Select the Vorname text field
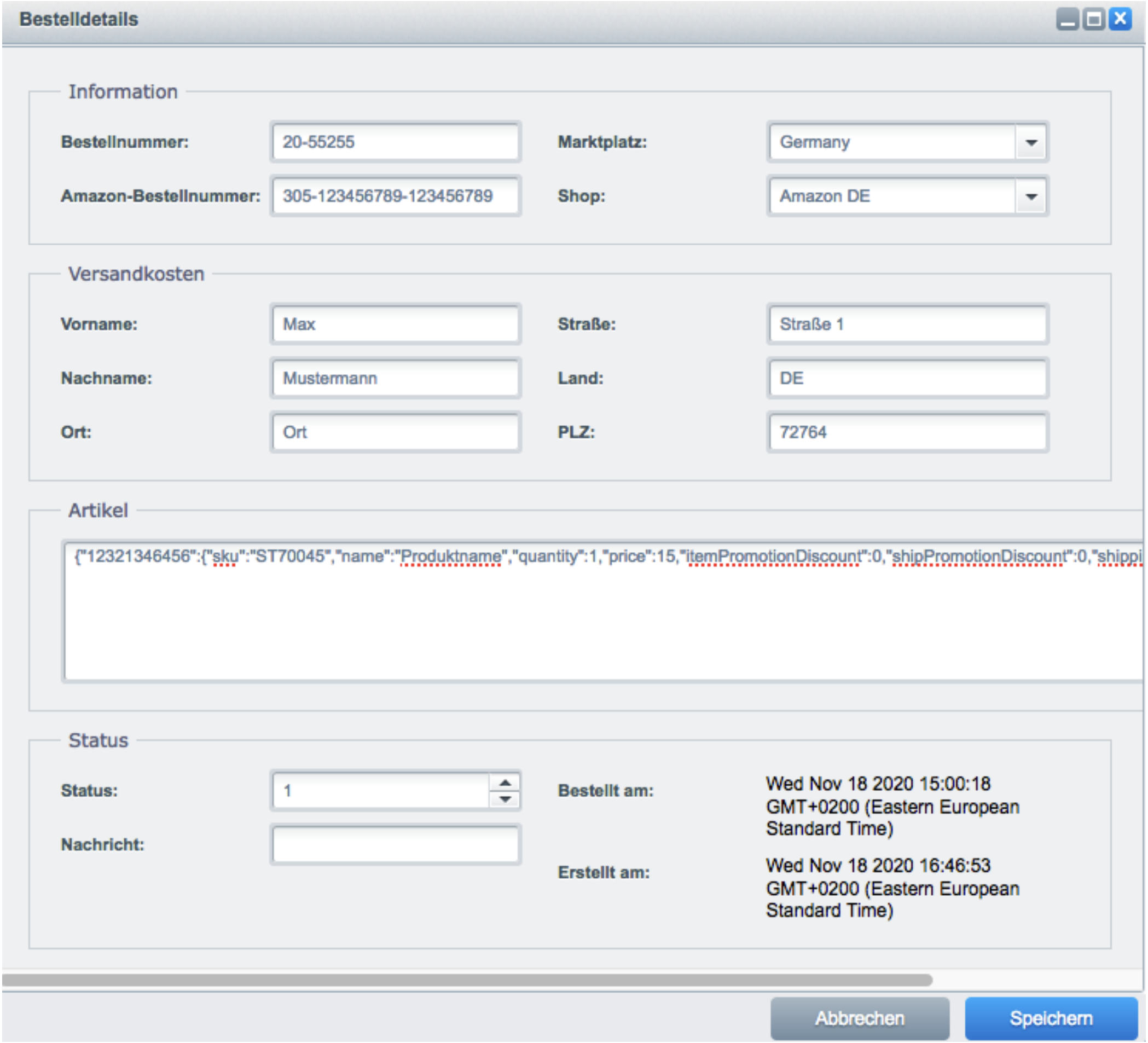This screenshot has height=1043, width=1148. (395, 324)
